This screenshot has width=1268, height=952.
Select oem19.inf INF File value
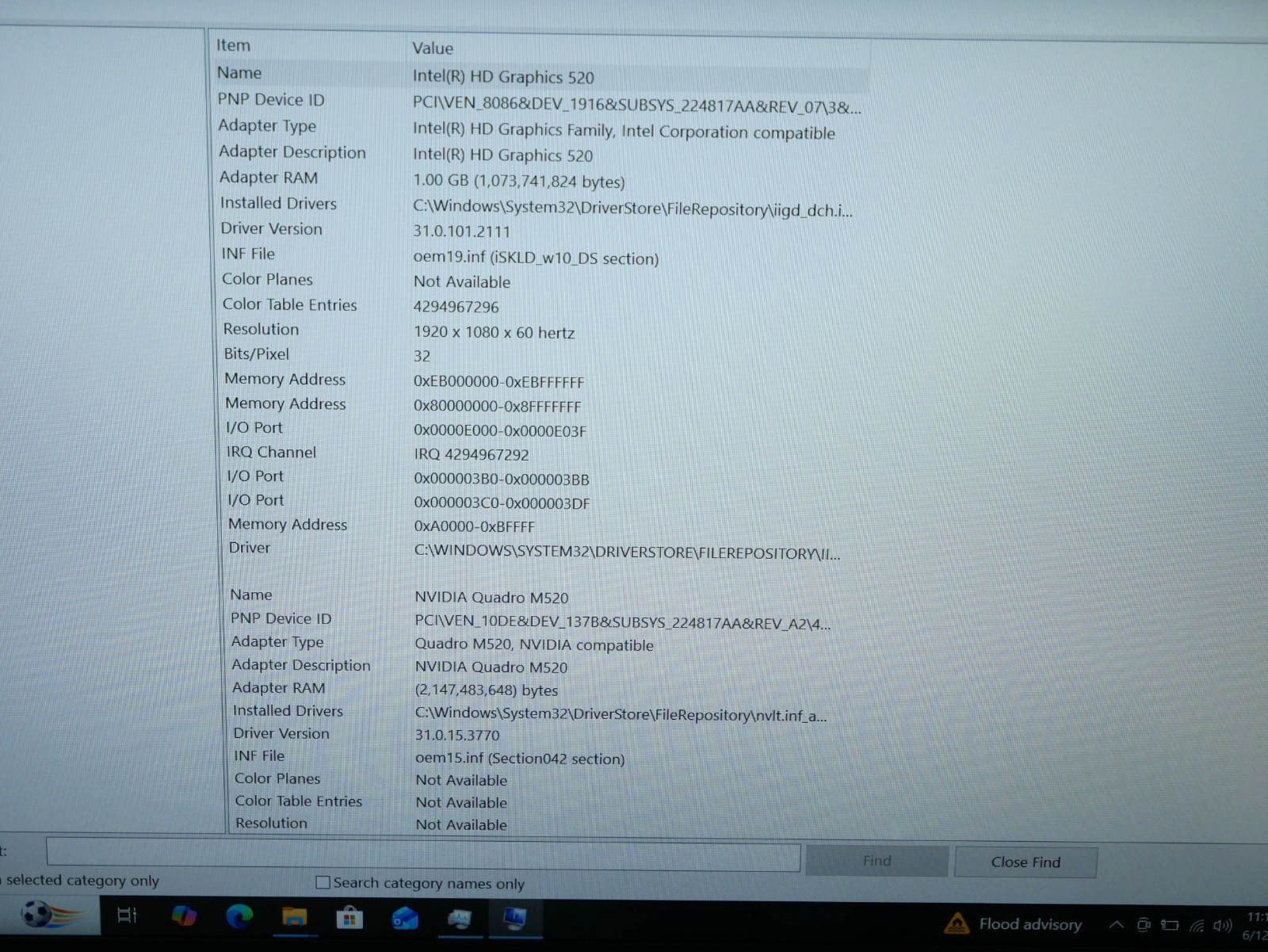(x=536, y=258)
